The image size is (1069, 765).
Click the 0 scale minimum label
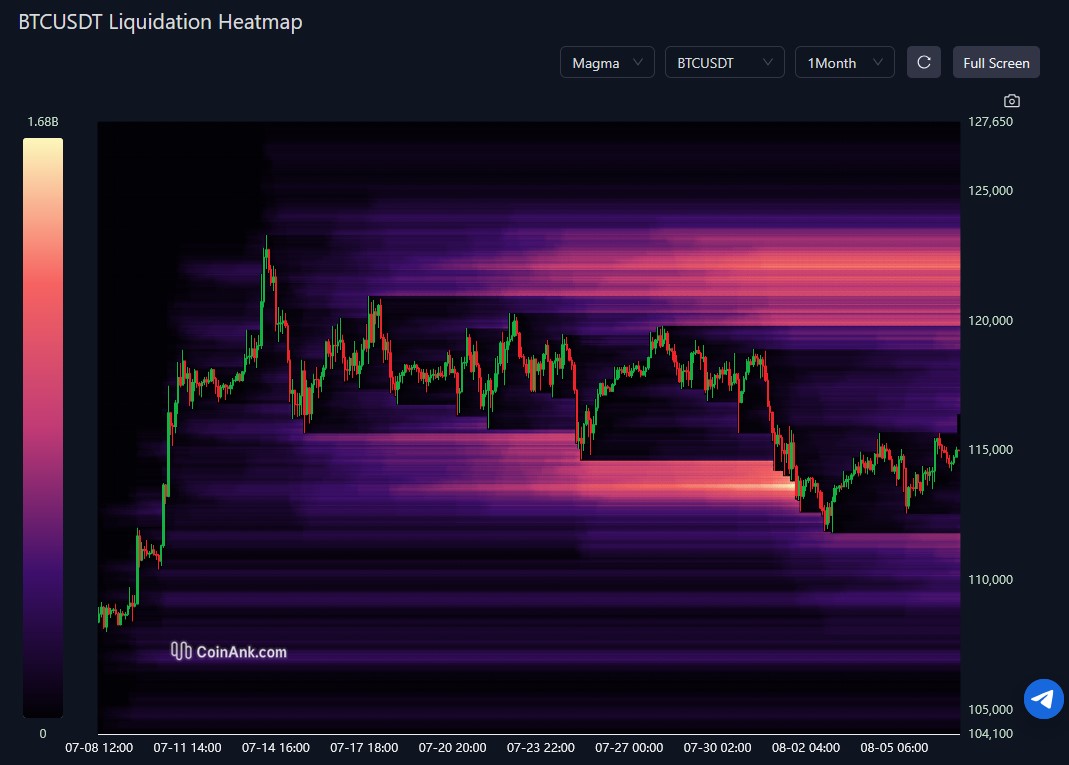(x=43, y=734)
